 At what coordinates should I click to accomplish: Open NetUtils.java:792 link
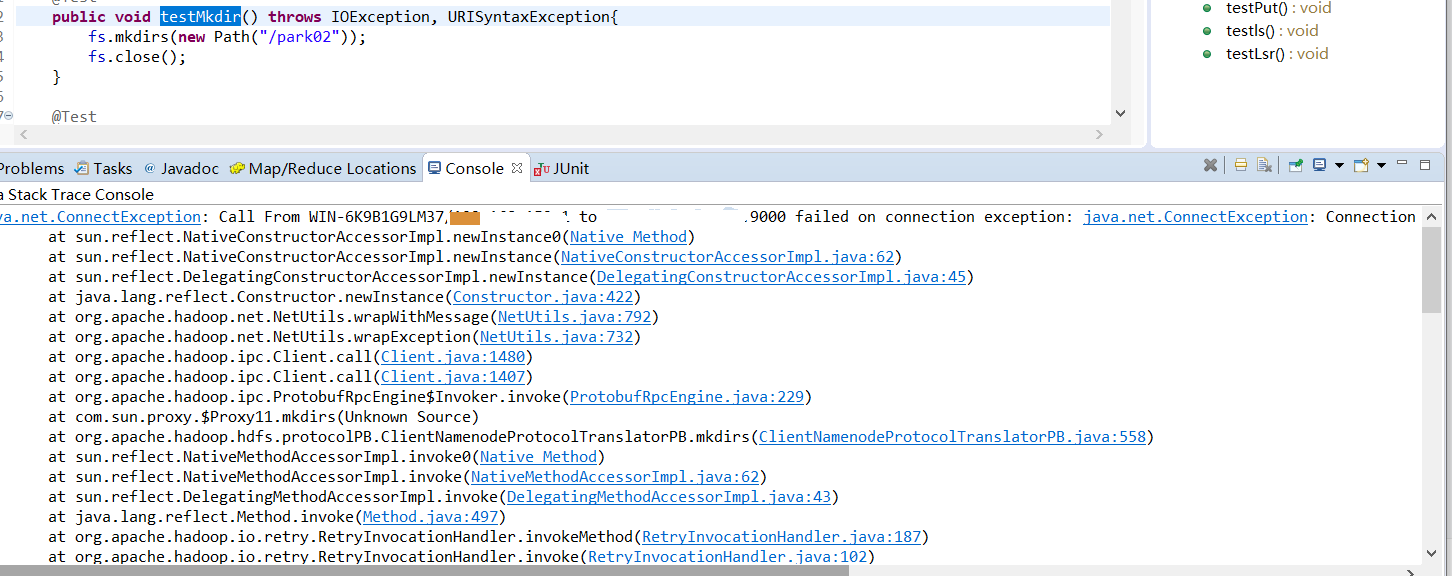click(574, 317)
